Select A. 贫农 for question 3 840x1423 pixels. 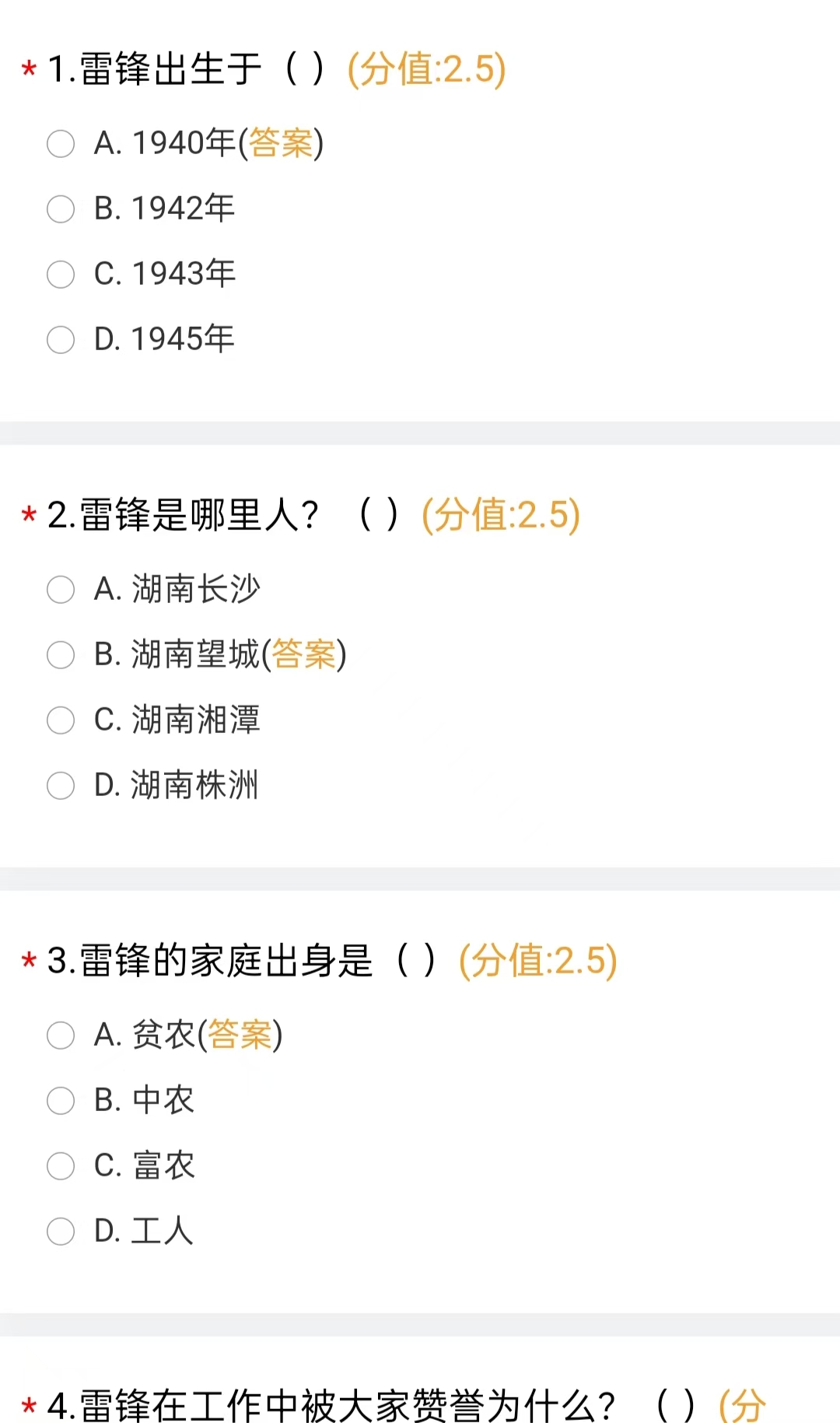(x=61, y=1036)
